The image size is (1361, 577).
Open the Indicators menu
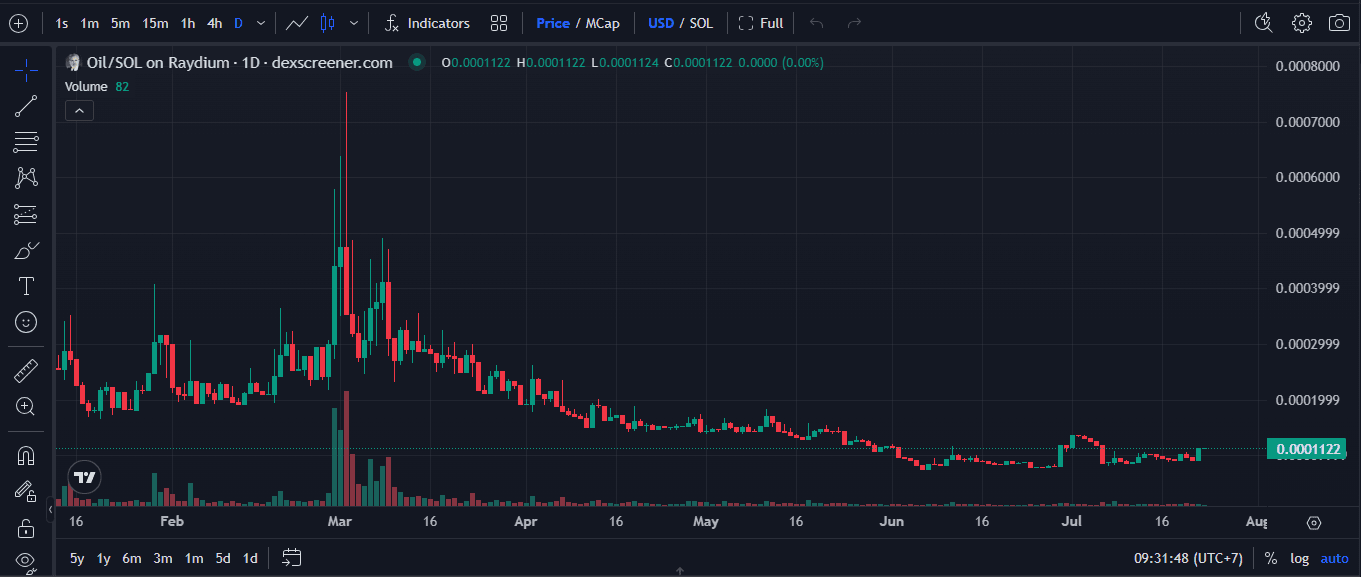pos(426,23)
